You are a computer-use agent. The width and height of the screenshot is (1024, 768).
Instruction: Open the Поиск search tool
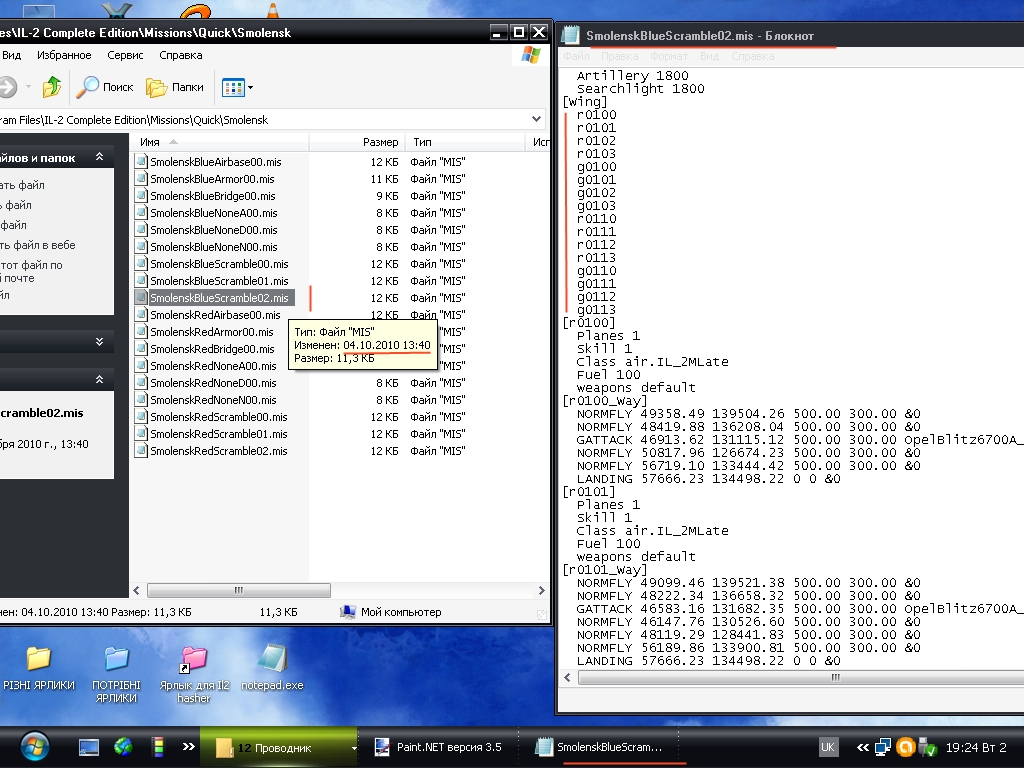[x=106, y=87]
